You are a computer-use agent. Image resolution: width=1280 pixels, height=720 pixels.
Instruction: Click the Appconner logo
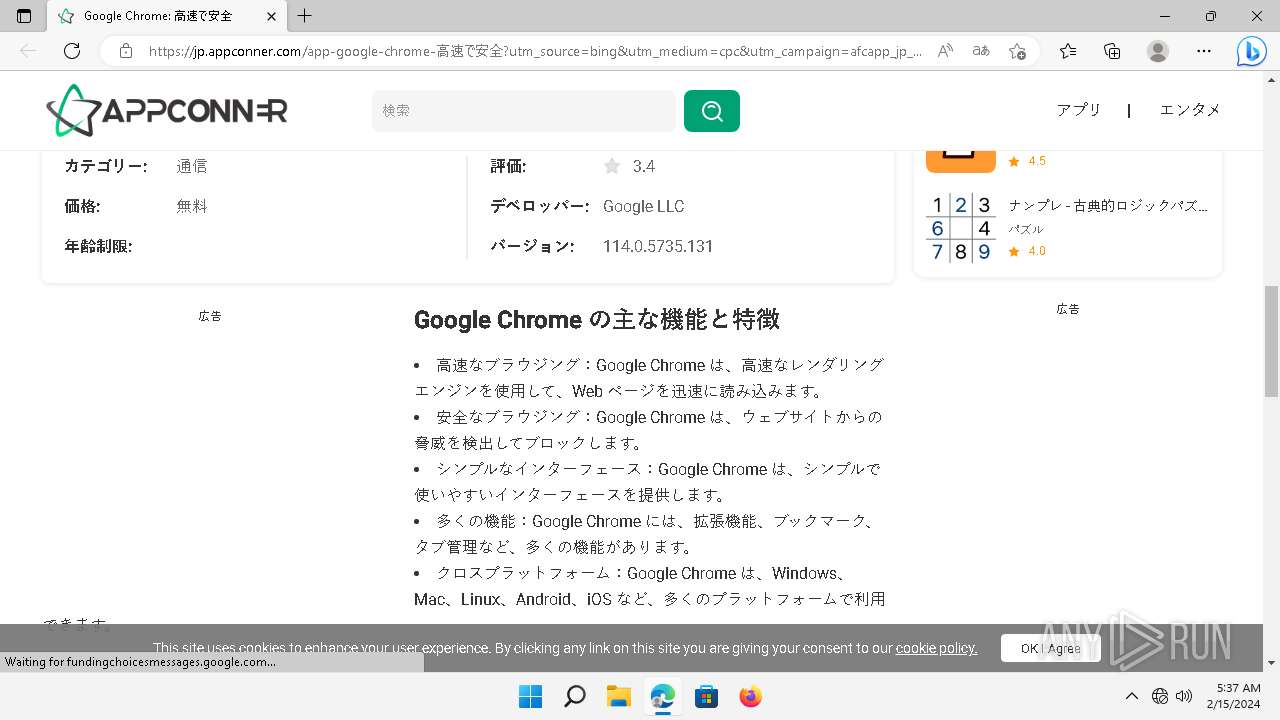(x=167, y=110)
